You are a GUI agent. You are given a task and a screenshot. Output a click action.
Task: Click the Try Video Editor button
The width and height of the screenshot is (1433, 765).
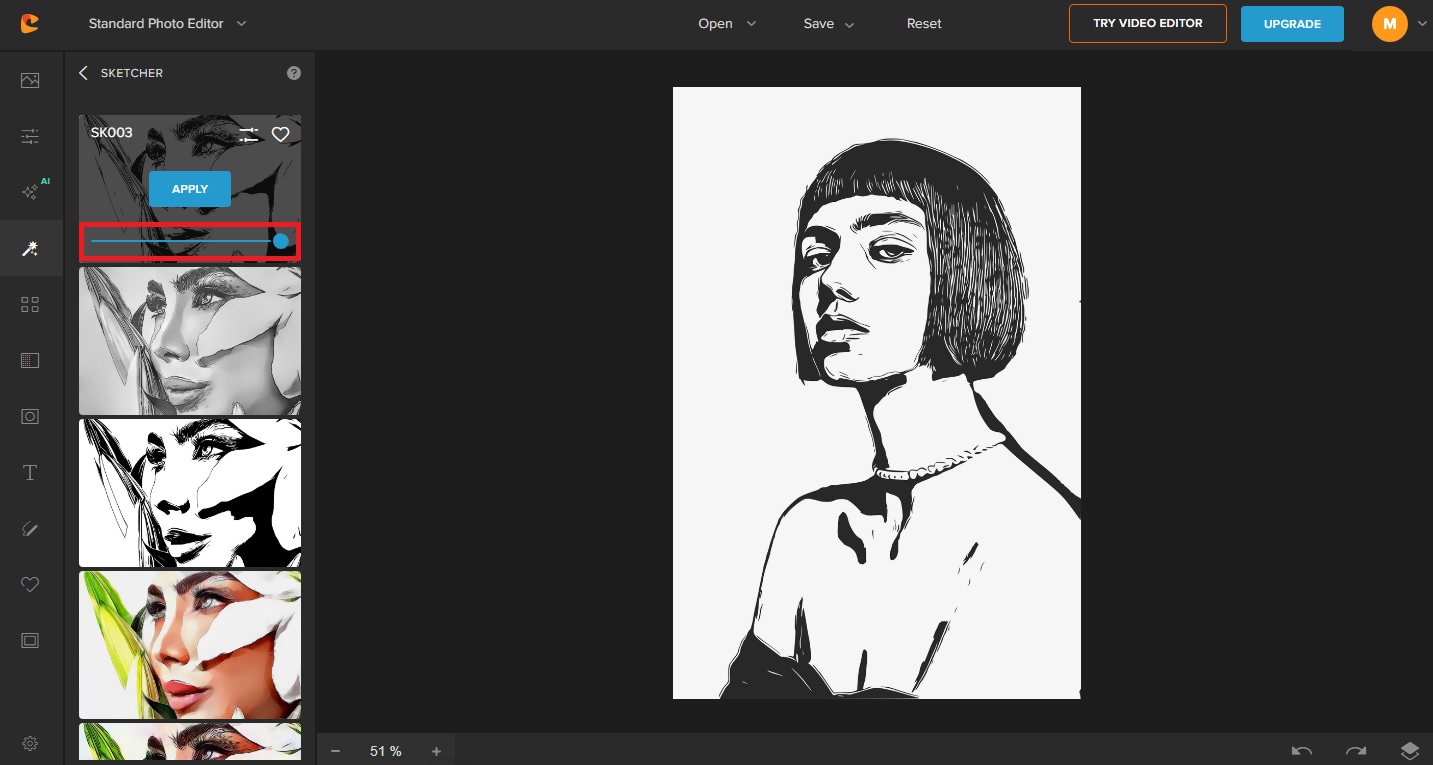(x=1147, y=23)
